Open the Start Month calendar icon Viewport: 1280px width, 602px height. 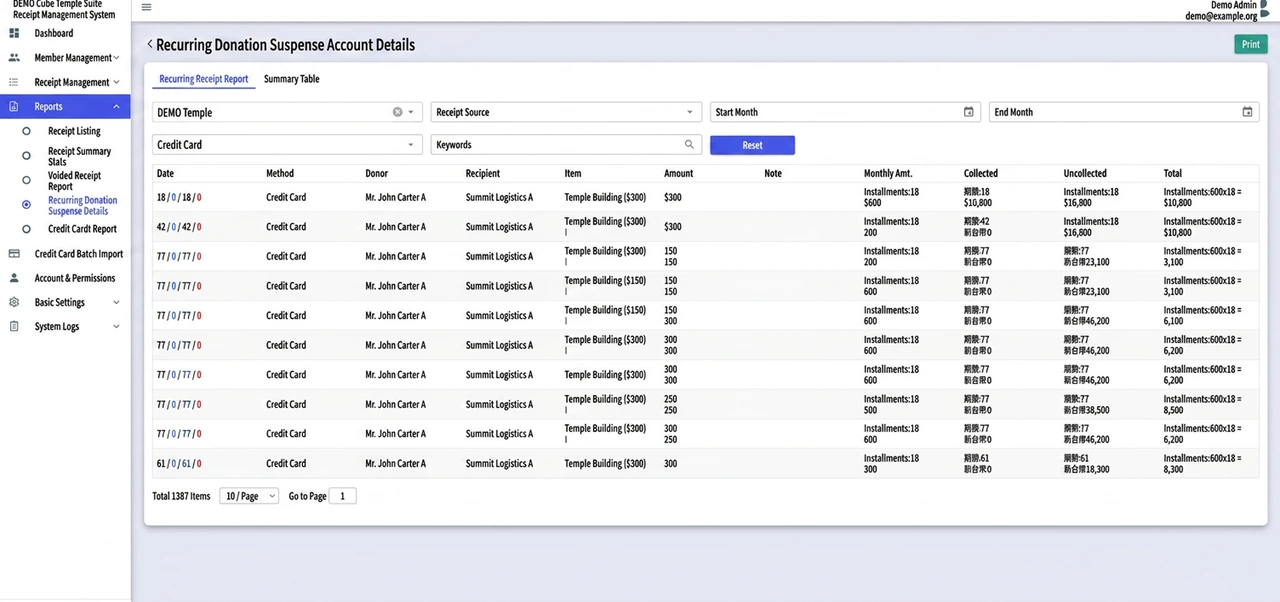tap(968, 112)
